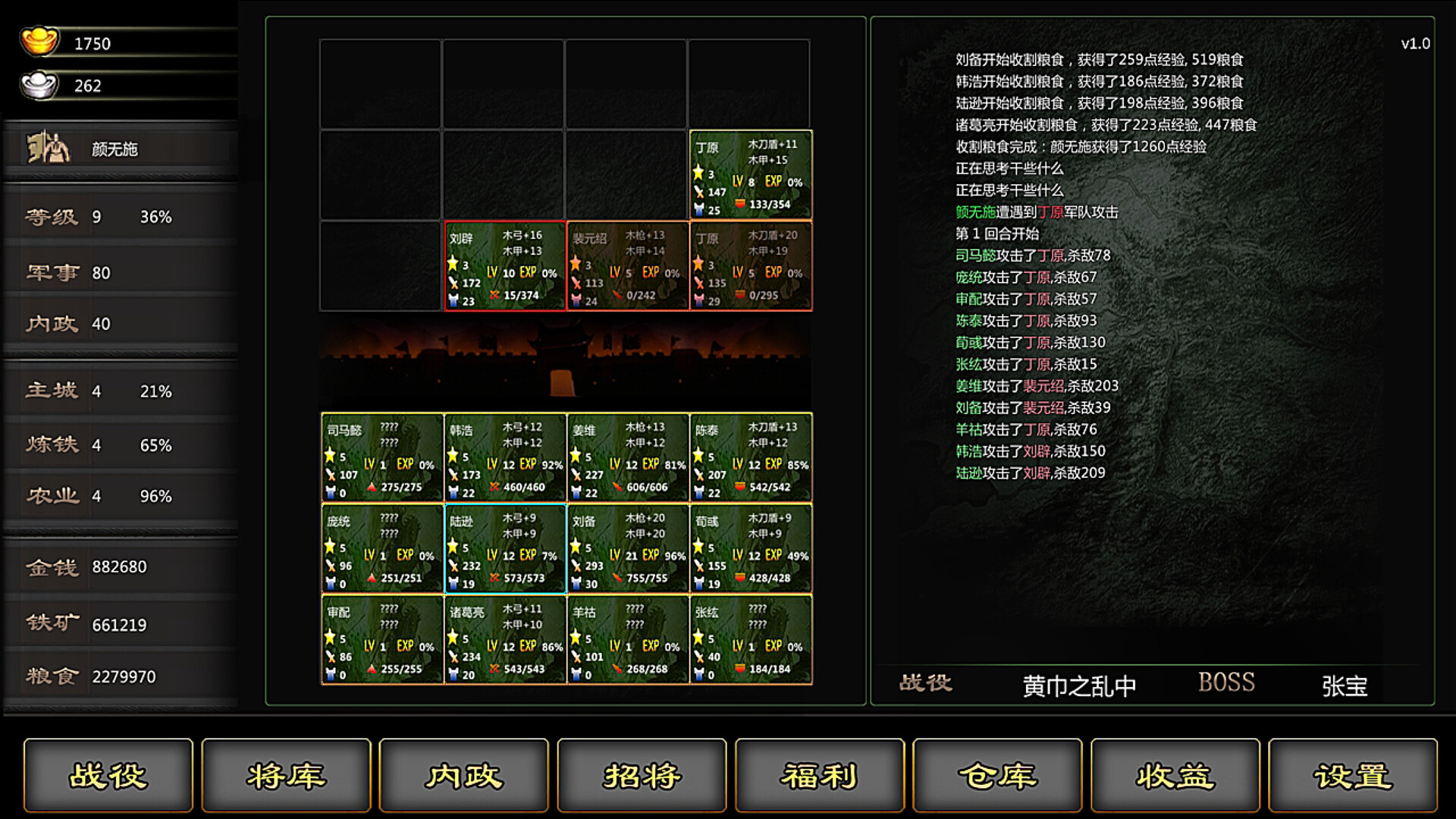Select the highlighted 陆逊 hero card
This screenshot has height=819, width=1456.
504,548
